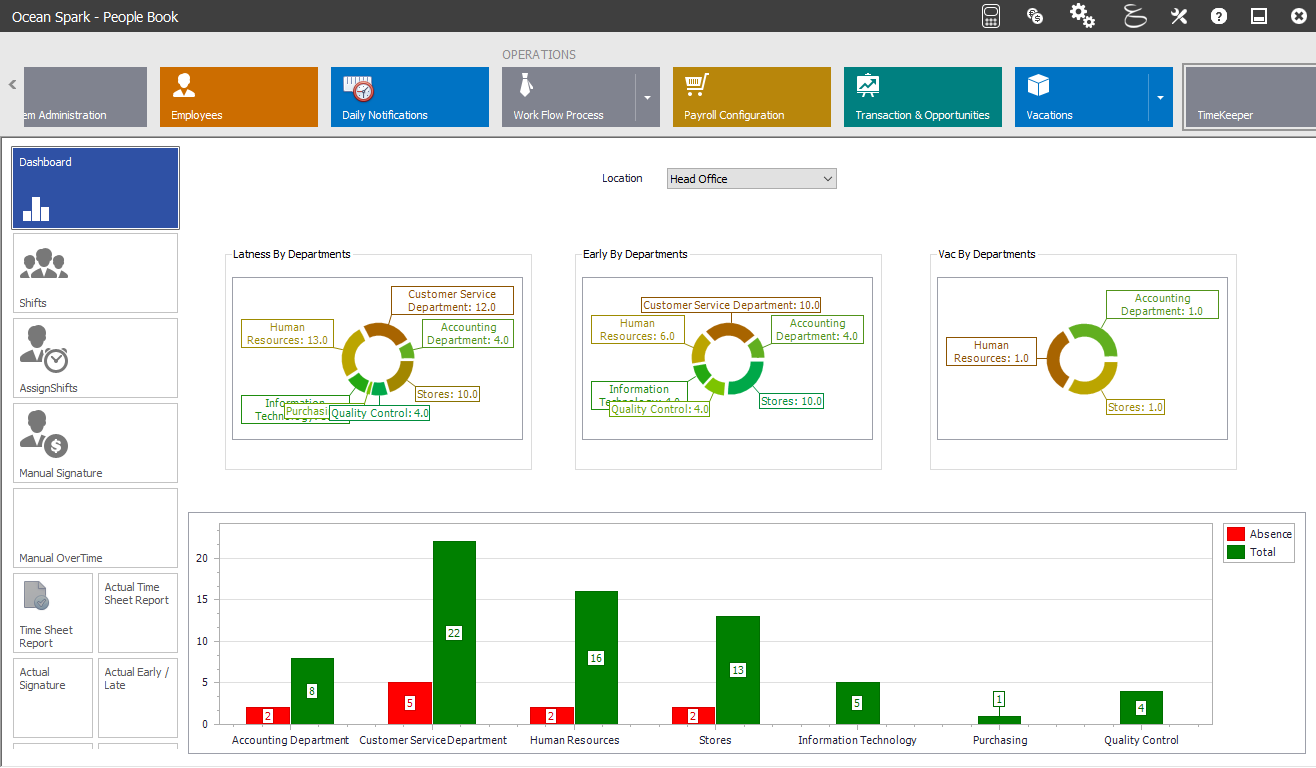Viewport: 1316px width, 768px height.
Task: Click the currency coins icon in title bar
Action: (1035, 16)
